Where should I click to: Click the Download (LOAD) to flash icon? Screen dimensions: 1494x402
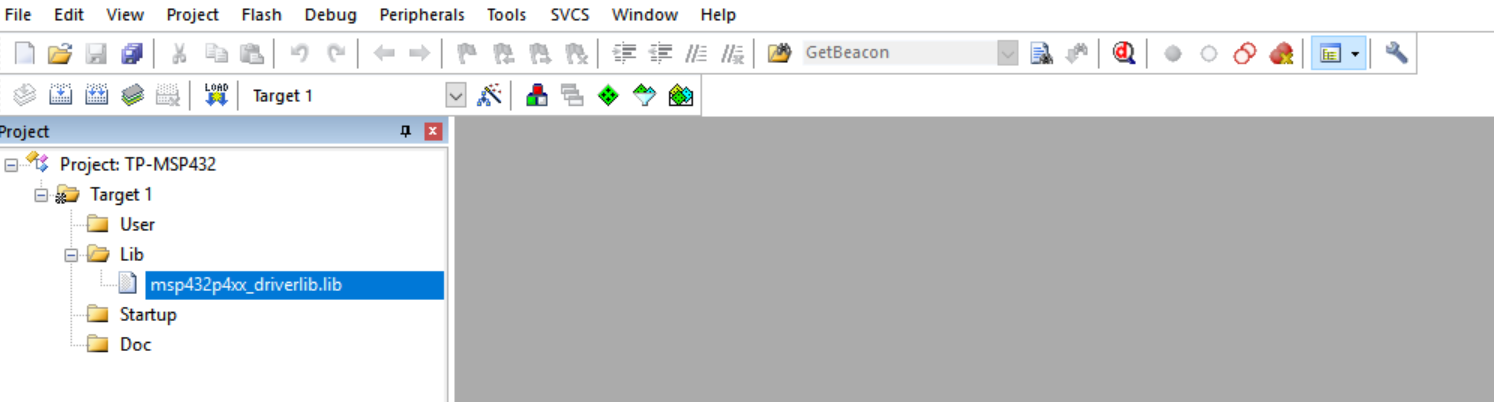coord(216,95)
